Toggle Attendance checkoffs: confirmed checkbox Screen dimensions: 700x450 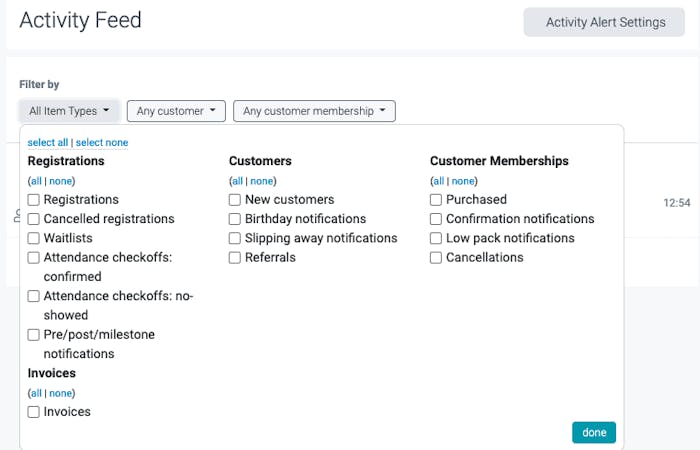[x=34, y=258]
